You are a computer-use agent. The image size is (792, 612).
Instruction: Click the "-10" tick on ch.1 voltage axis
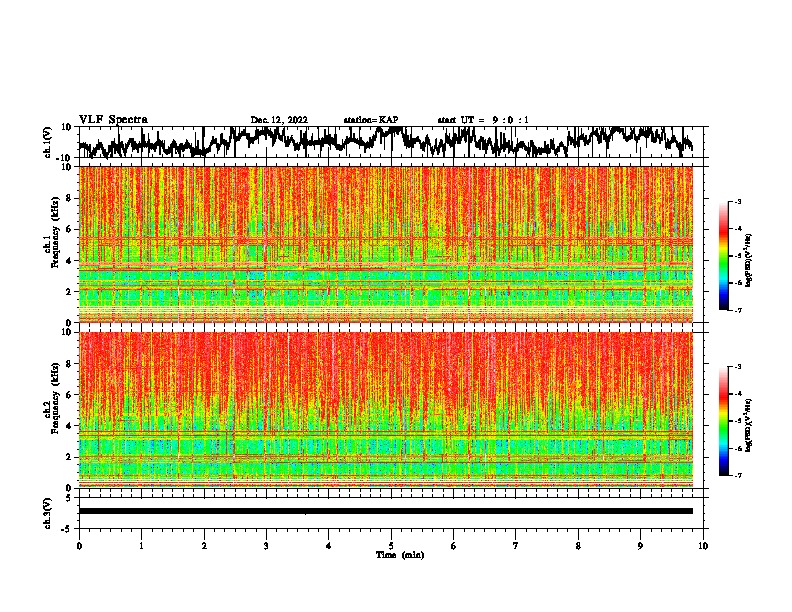[x=65, y=158]
